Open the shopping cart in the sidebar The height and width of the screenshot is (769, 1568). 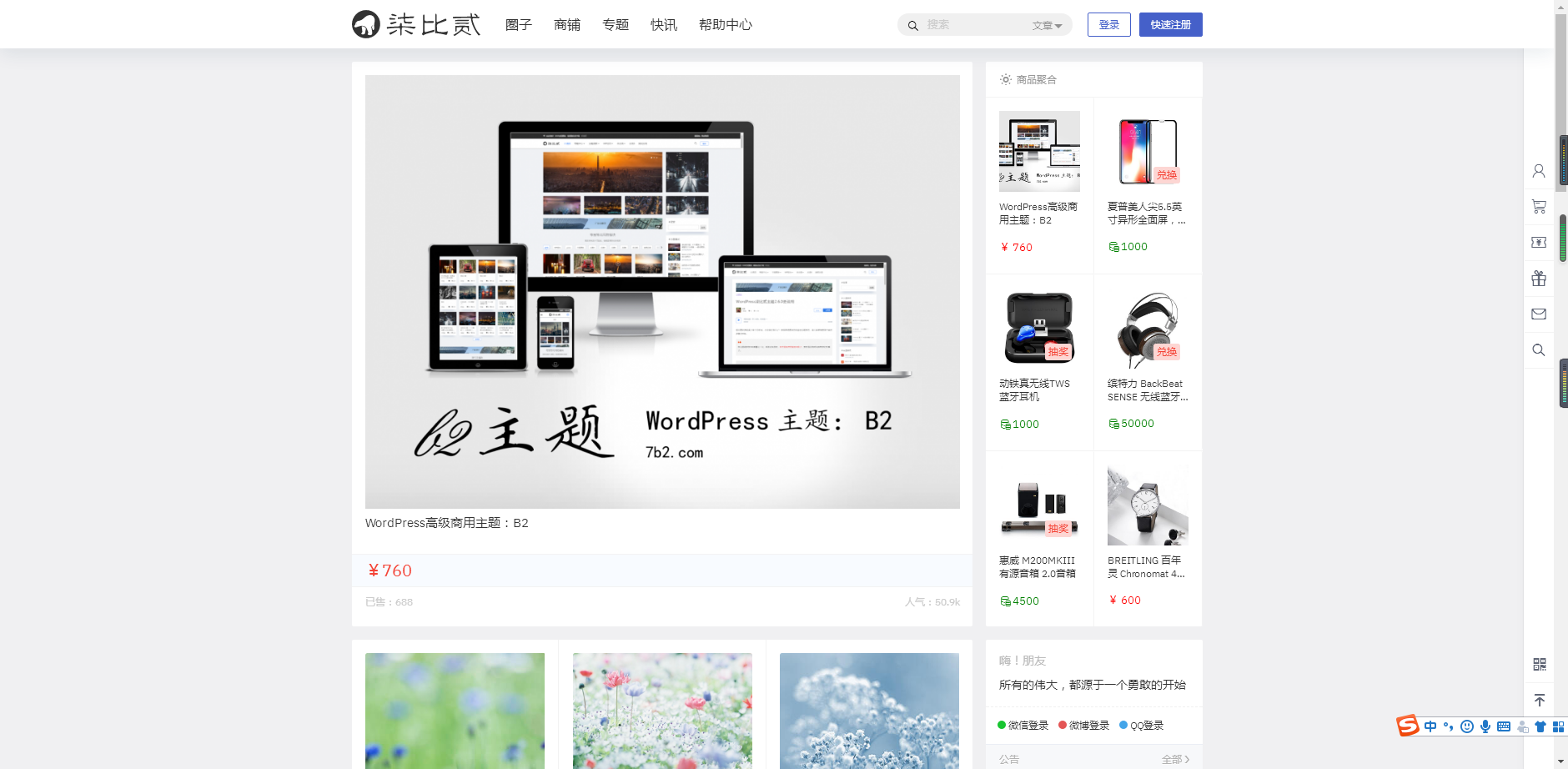tap(1539, 206)
